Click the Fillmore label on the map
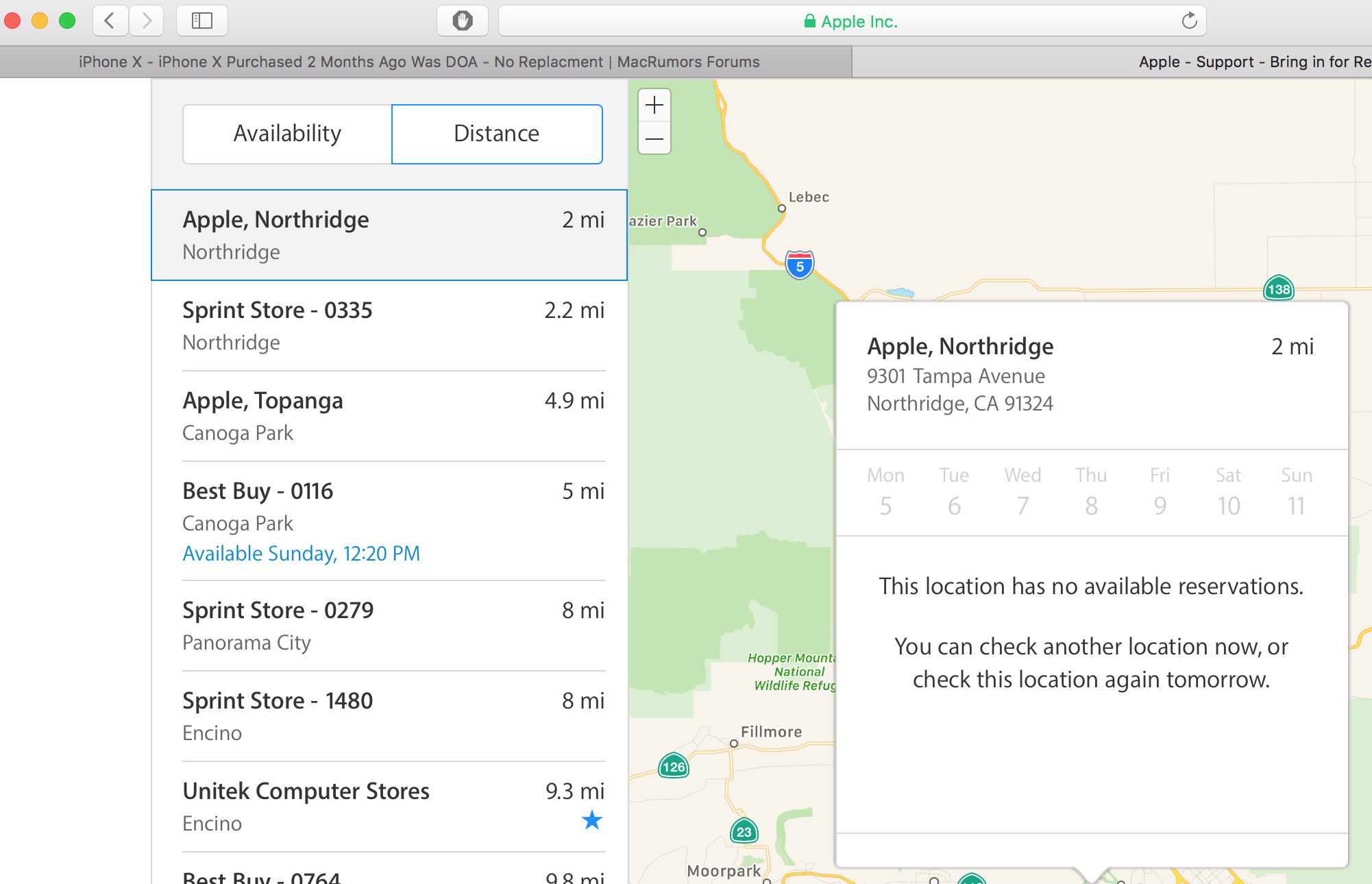 (x=771, y=732)
